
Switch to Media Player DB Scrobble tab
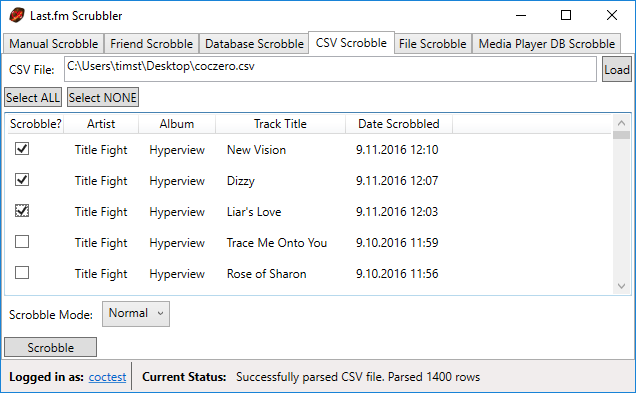(x=546, y=44)
